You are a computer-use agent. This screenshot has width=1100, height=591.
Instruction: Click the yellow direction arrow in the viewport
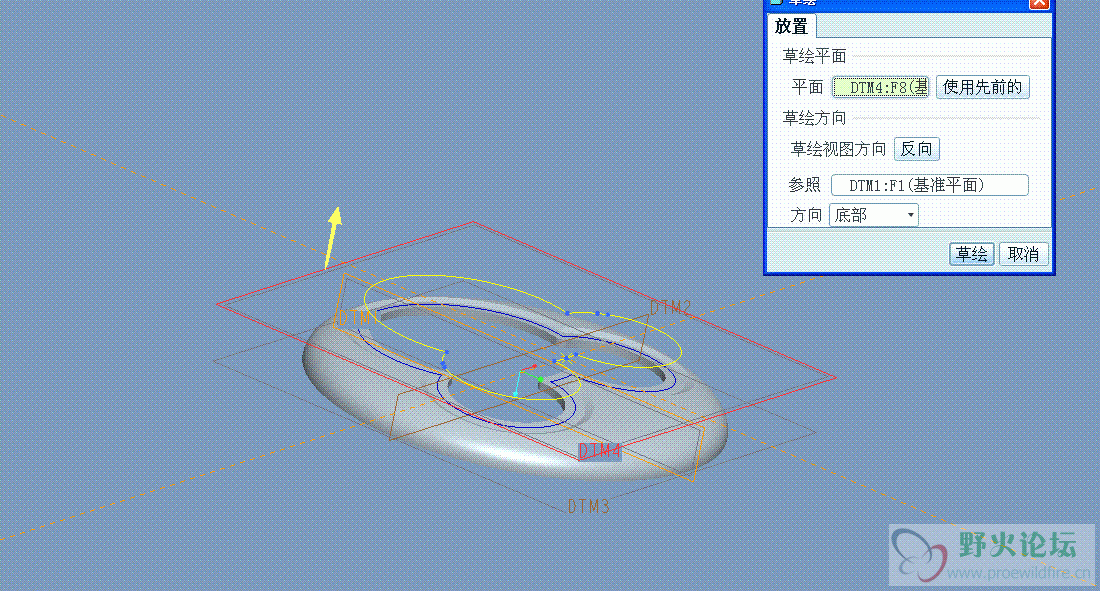click(x=334, y=237)
